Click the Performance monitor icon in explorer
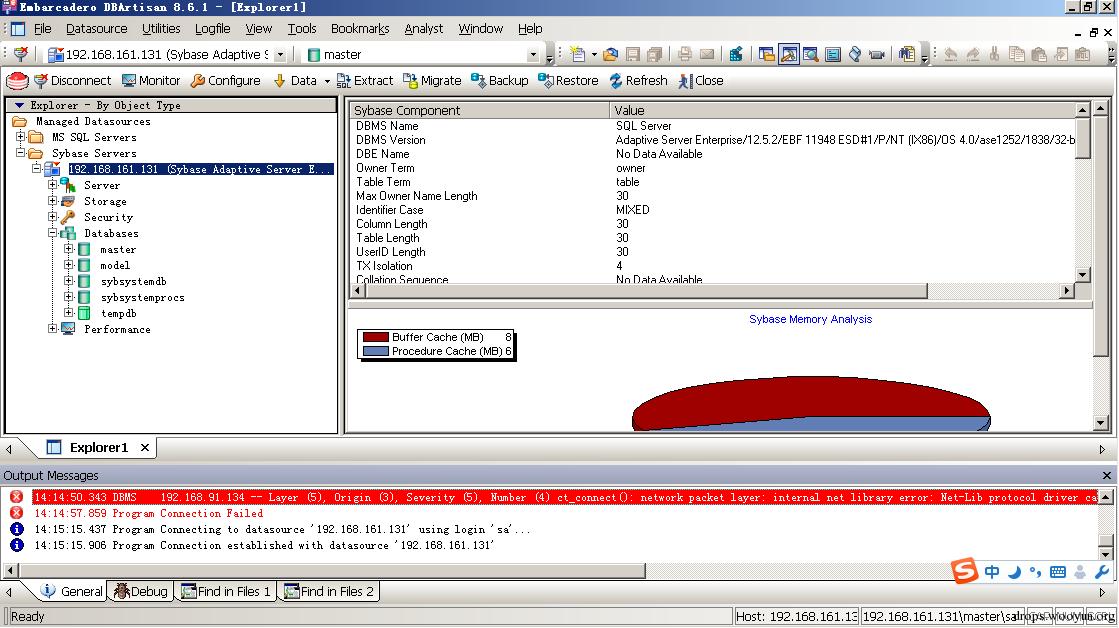The image size is (1119, 628). point(68,329)
